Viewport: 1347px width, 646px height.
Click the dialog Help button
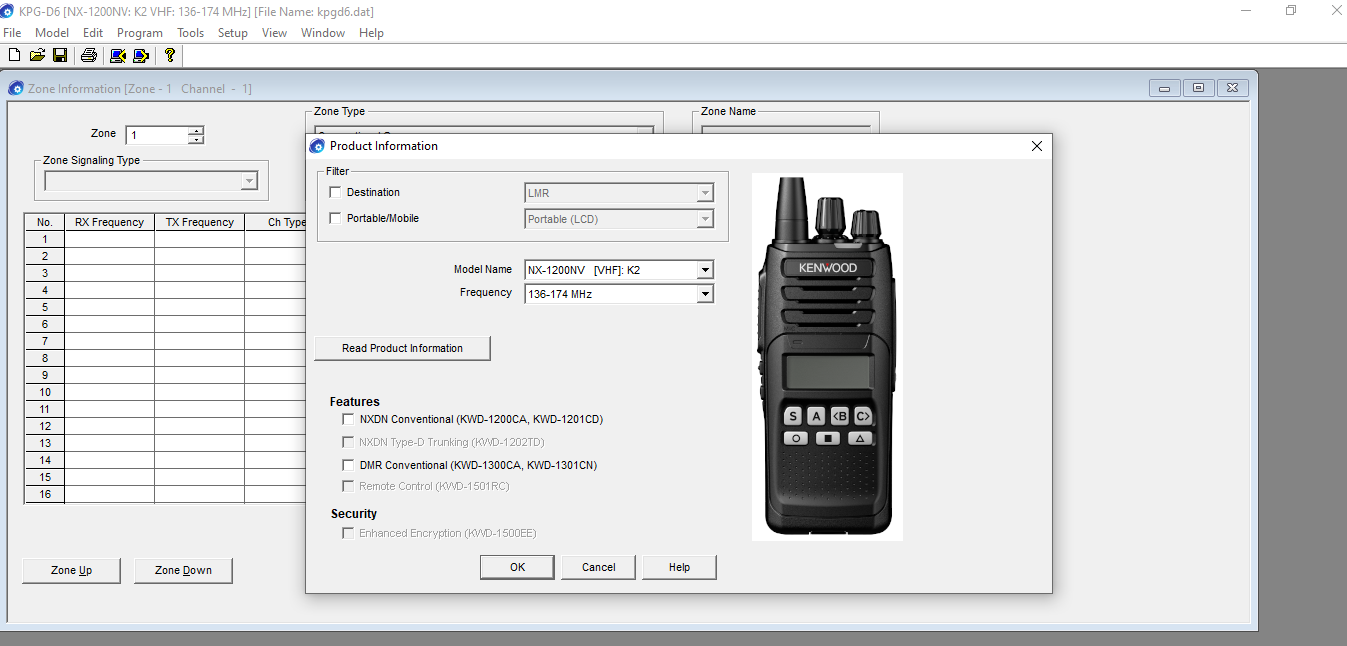pos(679,567)
